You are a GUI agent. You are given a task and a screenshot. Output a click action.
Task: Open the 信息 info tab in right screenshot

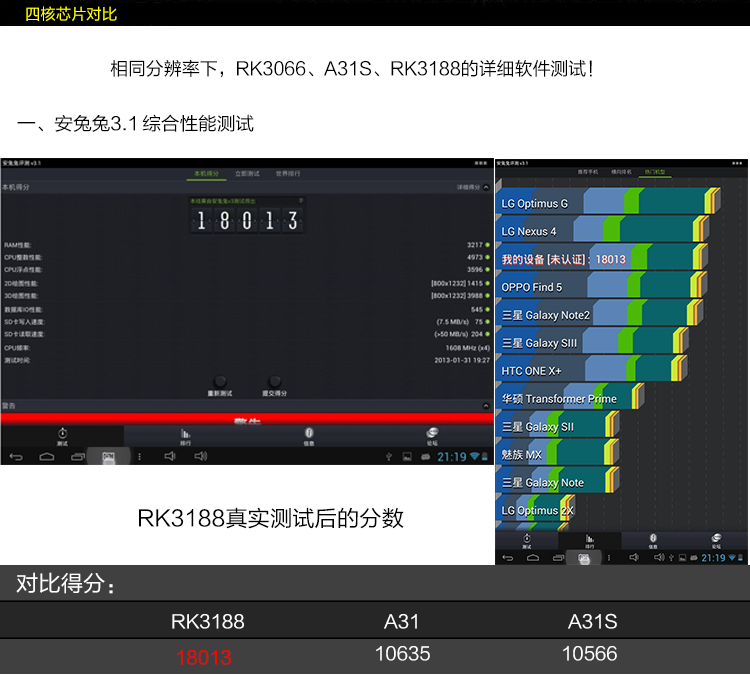pos(653,541)
